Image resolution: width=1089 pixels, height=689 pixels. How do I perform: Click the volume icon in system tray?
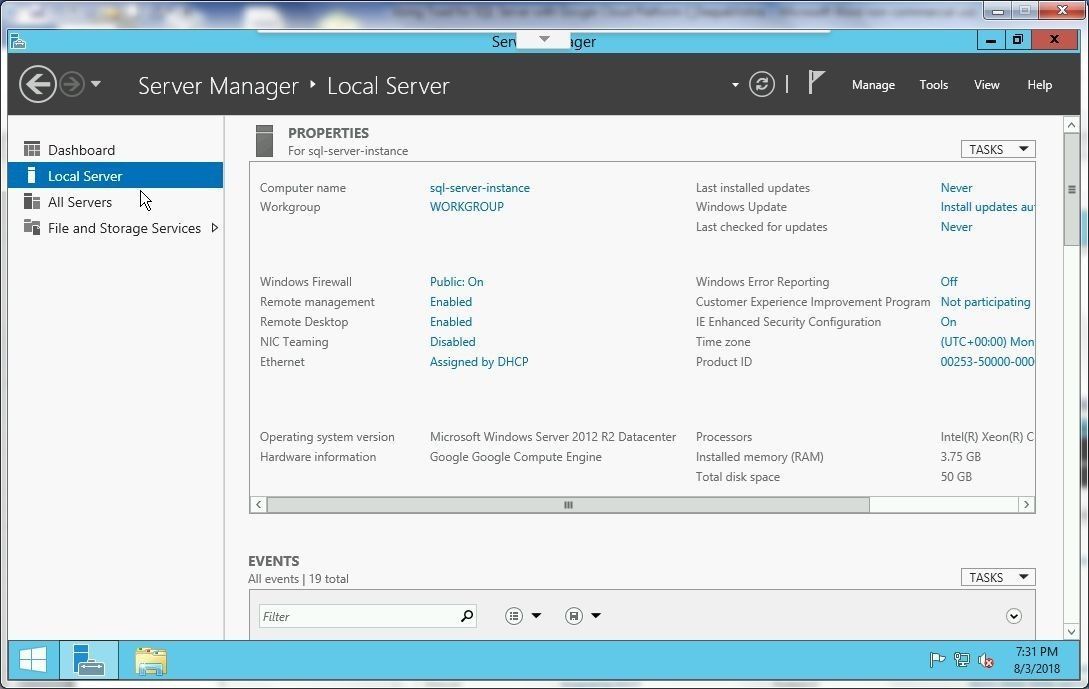click(x=986, y=660)
